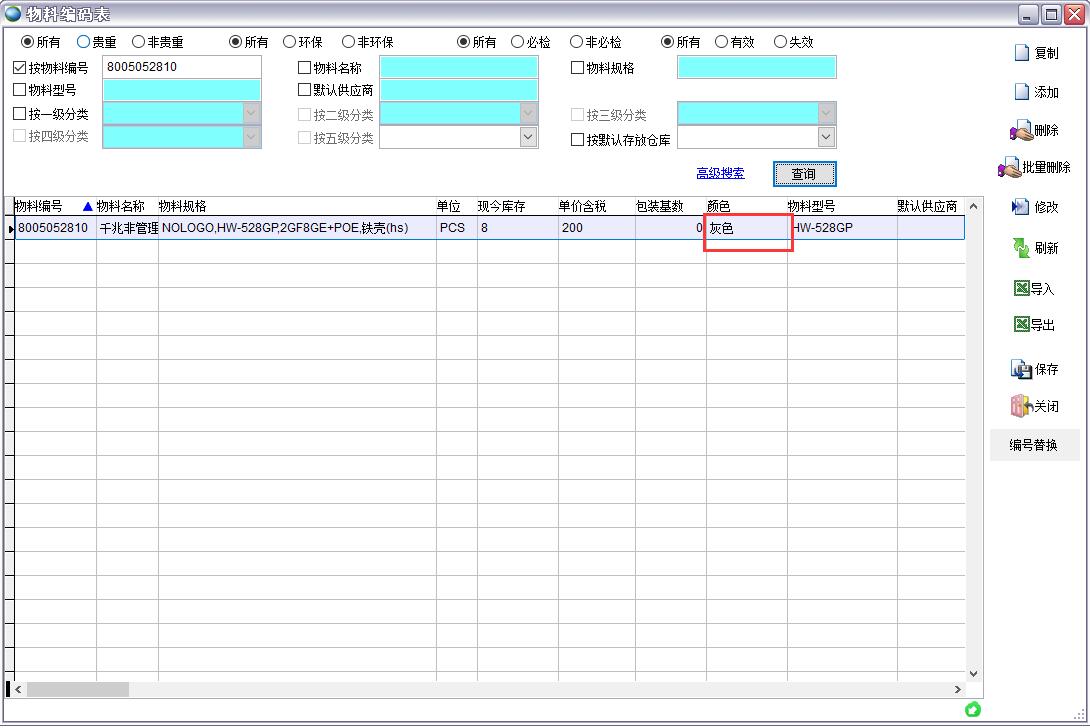Image resolution: width=1090 pixels, height=728 pixels.
Task: Open the 按五级分类 combo box
Action: point(529,138)
